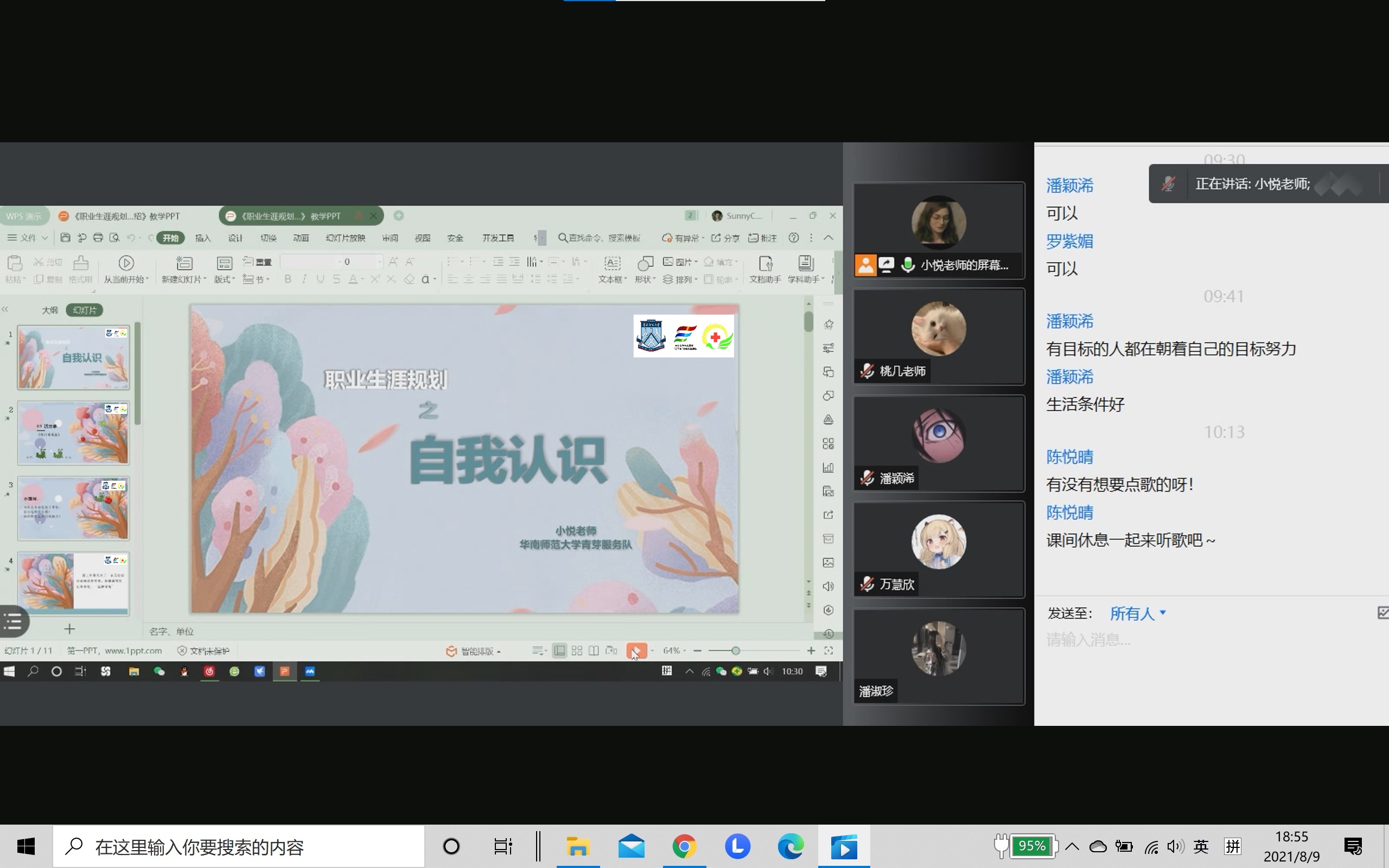Toggle the 幻灯片 pane view pill
The height and width of the screenshot is (868, 1389).
85,310
